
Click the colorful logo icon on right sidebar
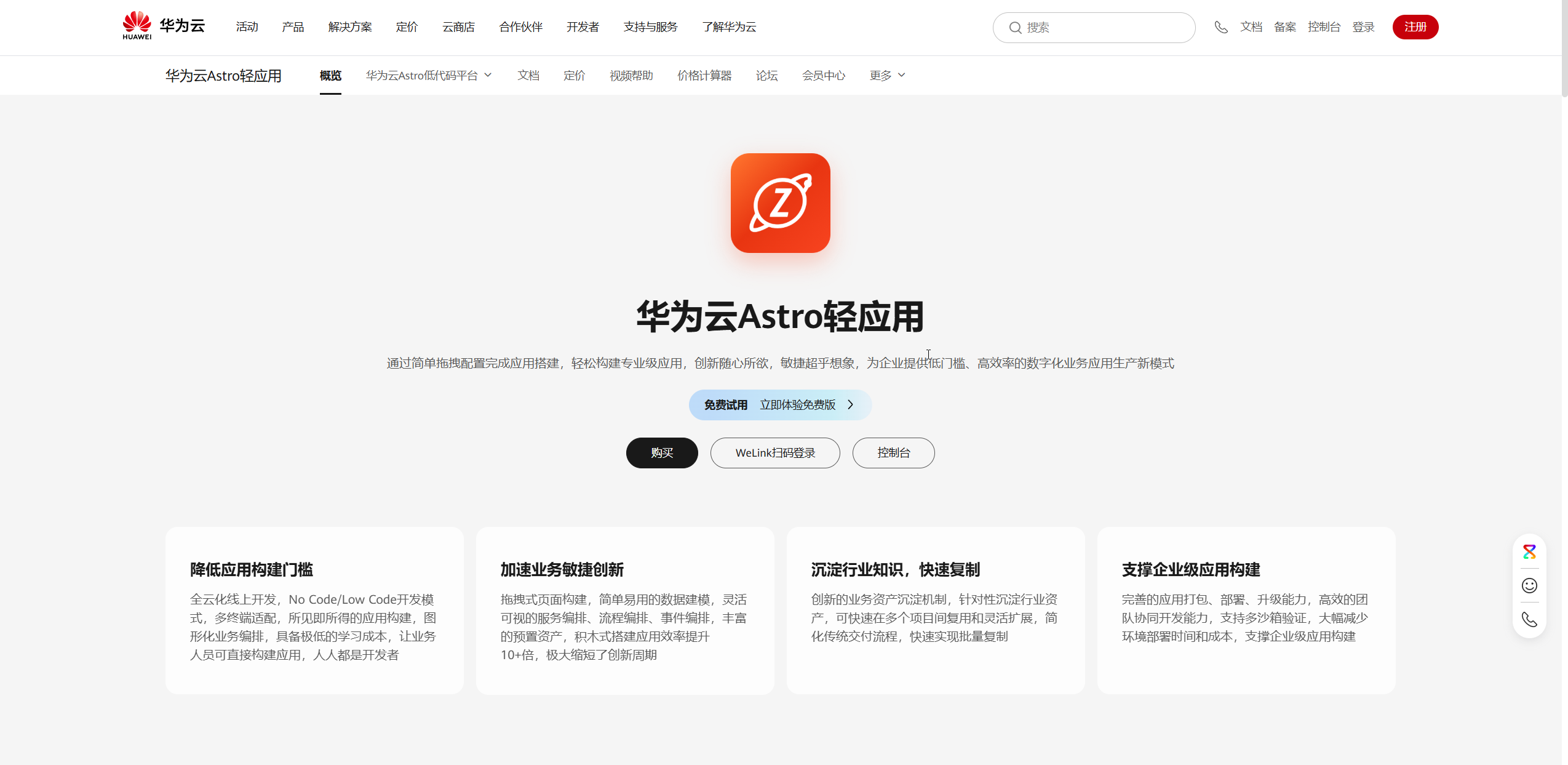pos(1529,551)
